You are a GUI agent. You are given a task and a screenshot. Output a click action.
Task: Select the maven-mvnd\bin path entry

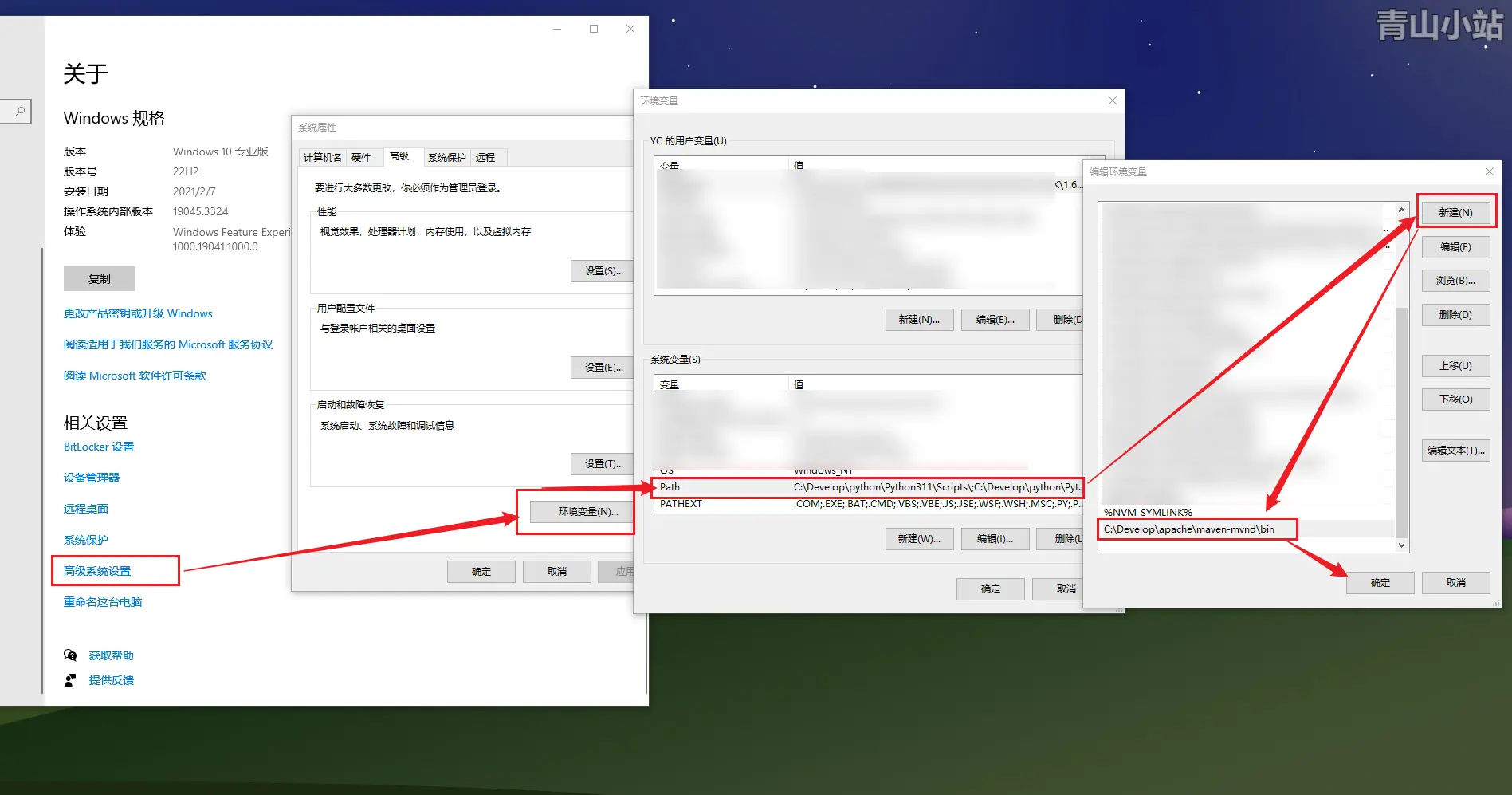pyautogui.click(x=1247, y=529)
